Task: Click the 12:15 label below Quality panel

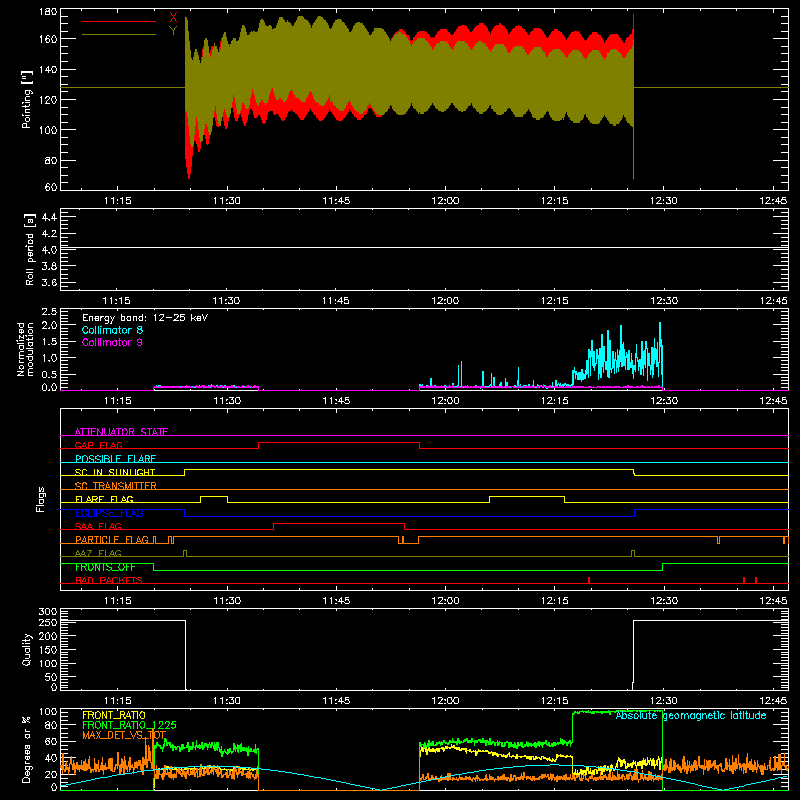Action: point(555,701)
